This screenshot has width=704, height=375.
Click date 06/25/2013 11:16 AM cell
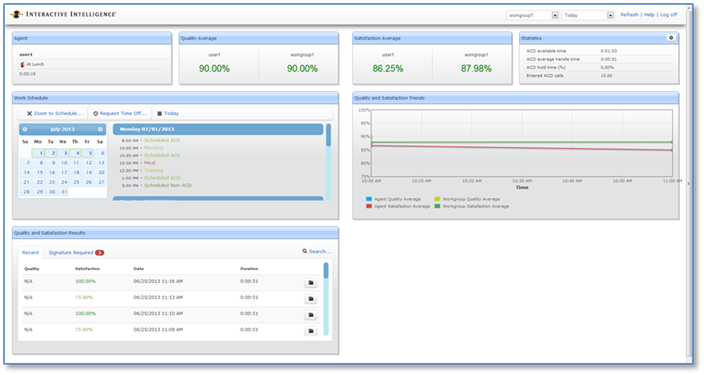pyautogui.click(x=158, y=281)
